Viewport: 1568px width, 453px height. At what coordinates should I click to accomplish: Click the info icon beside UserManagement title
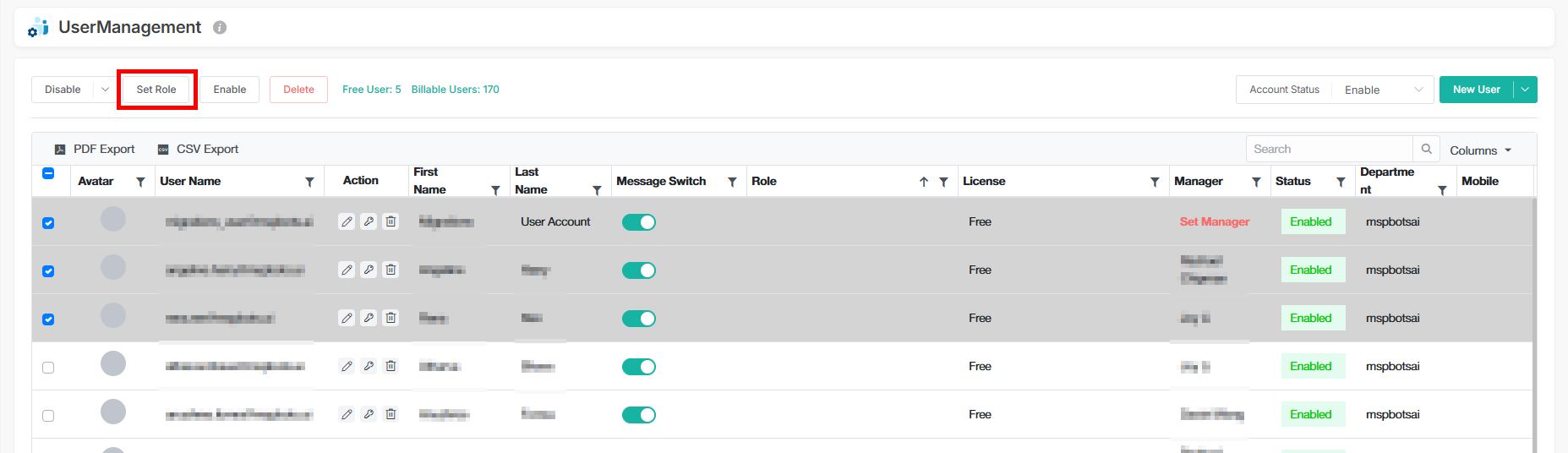220,28
